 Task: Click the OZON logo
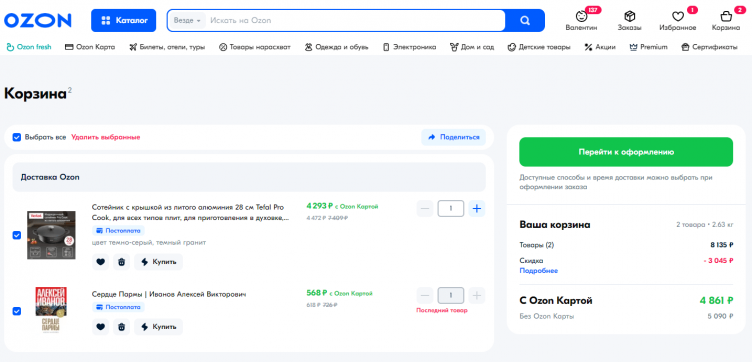(x=38, y=20)
